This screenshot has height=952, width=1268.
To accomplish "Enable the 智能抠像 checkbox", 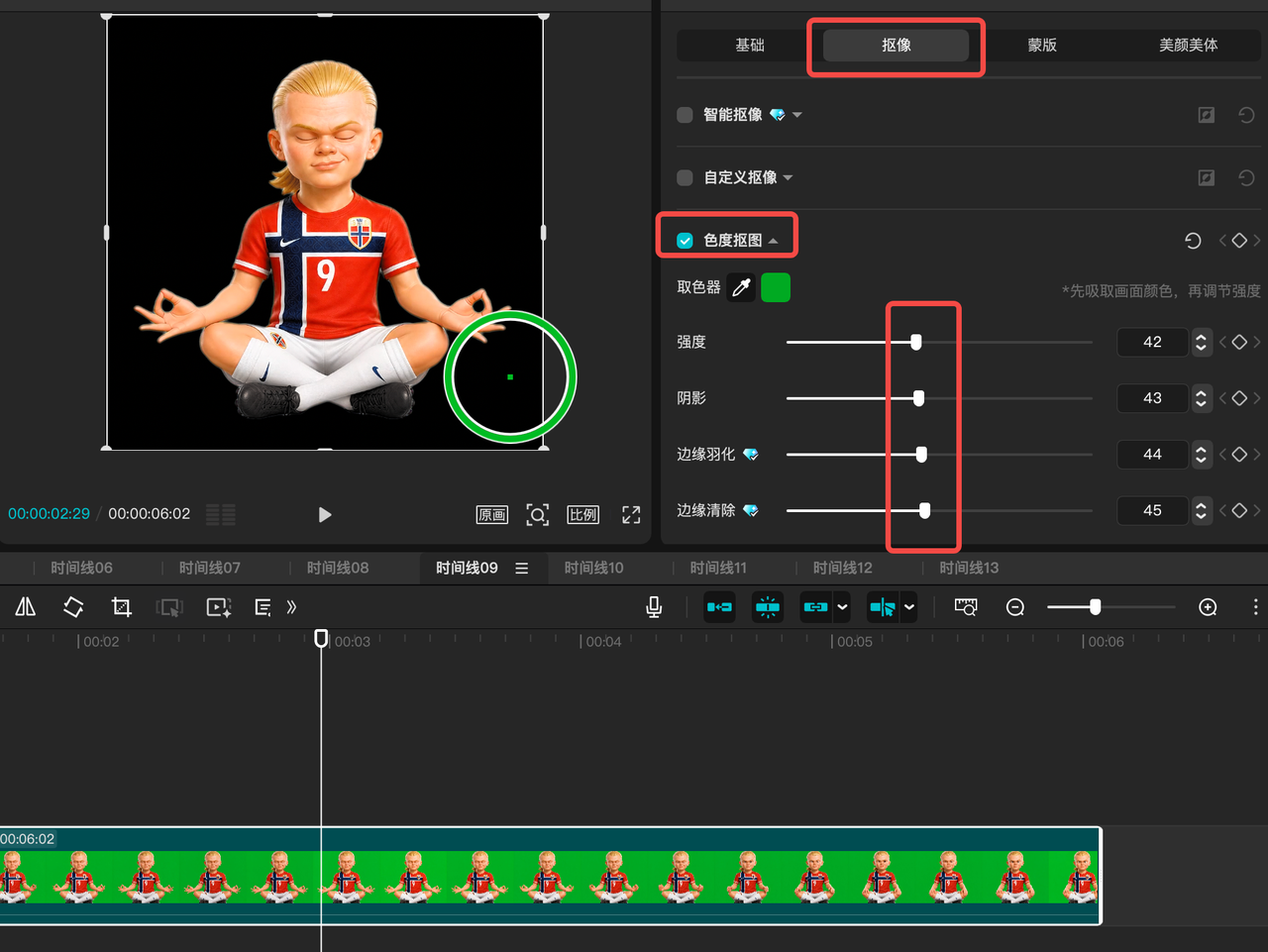I will click(685, 115).
